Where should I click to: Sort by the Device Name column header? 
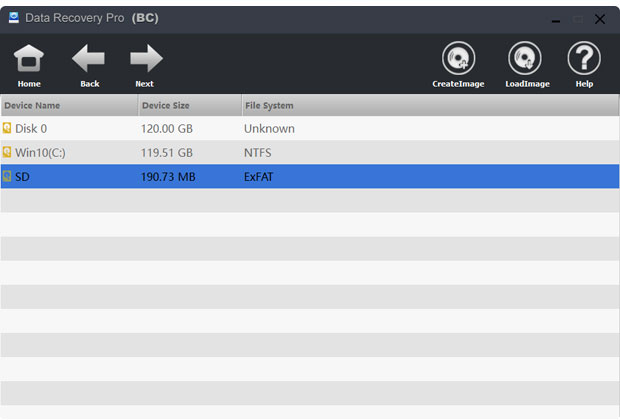point(69,105)
